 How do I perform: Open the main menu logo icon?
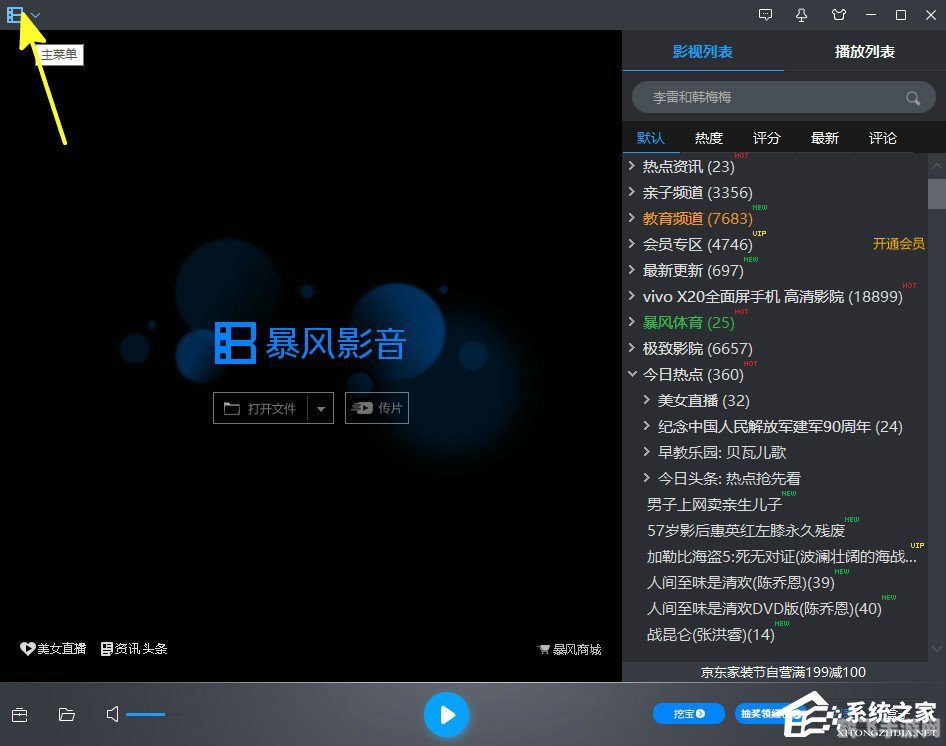pyautogui.click(x=15, y=15)
